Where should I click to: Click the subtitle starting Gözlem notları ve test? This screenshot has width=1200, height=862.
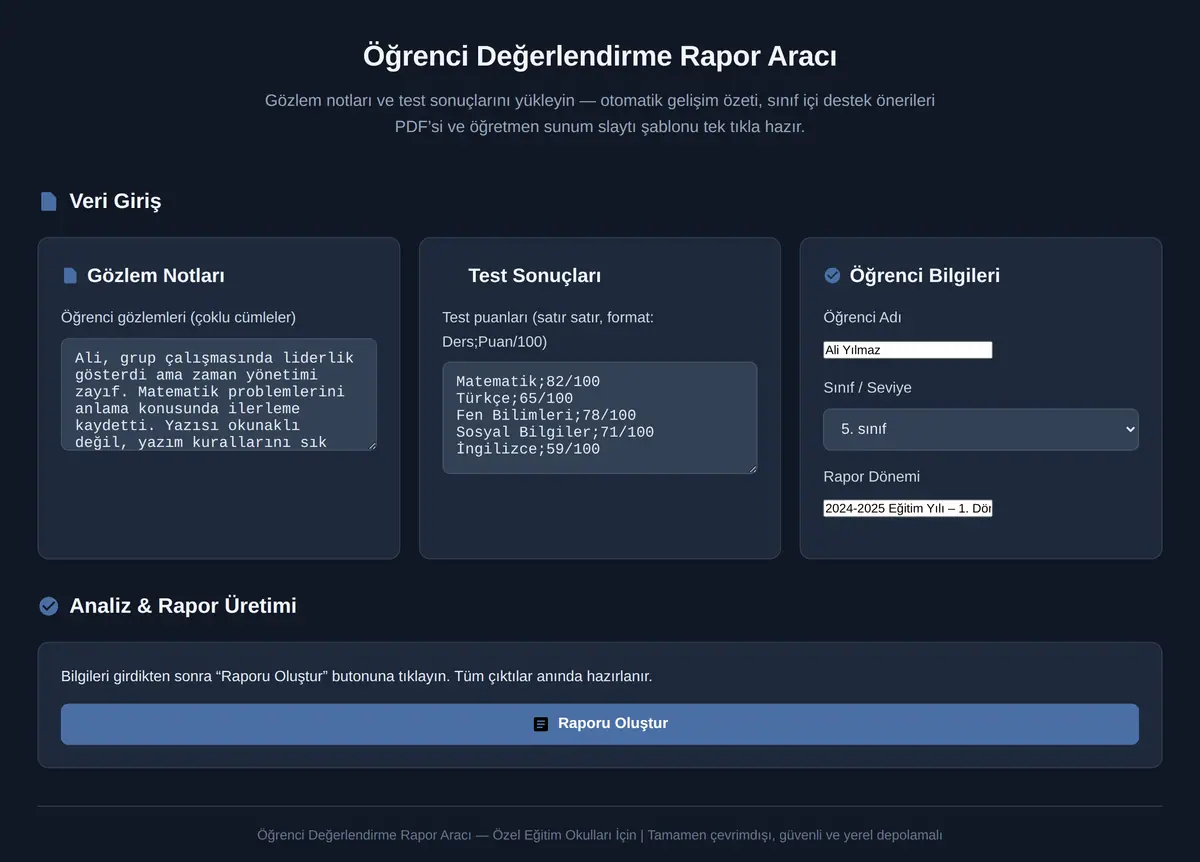600,114
